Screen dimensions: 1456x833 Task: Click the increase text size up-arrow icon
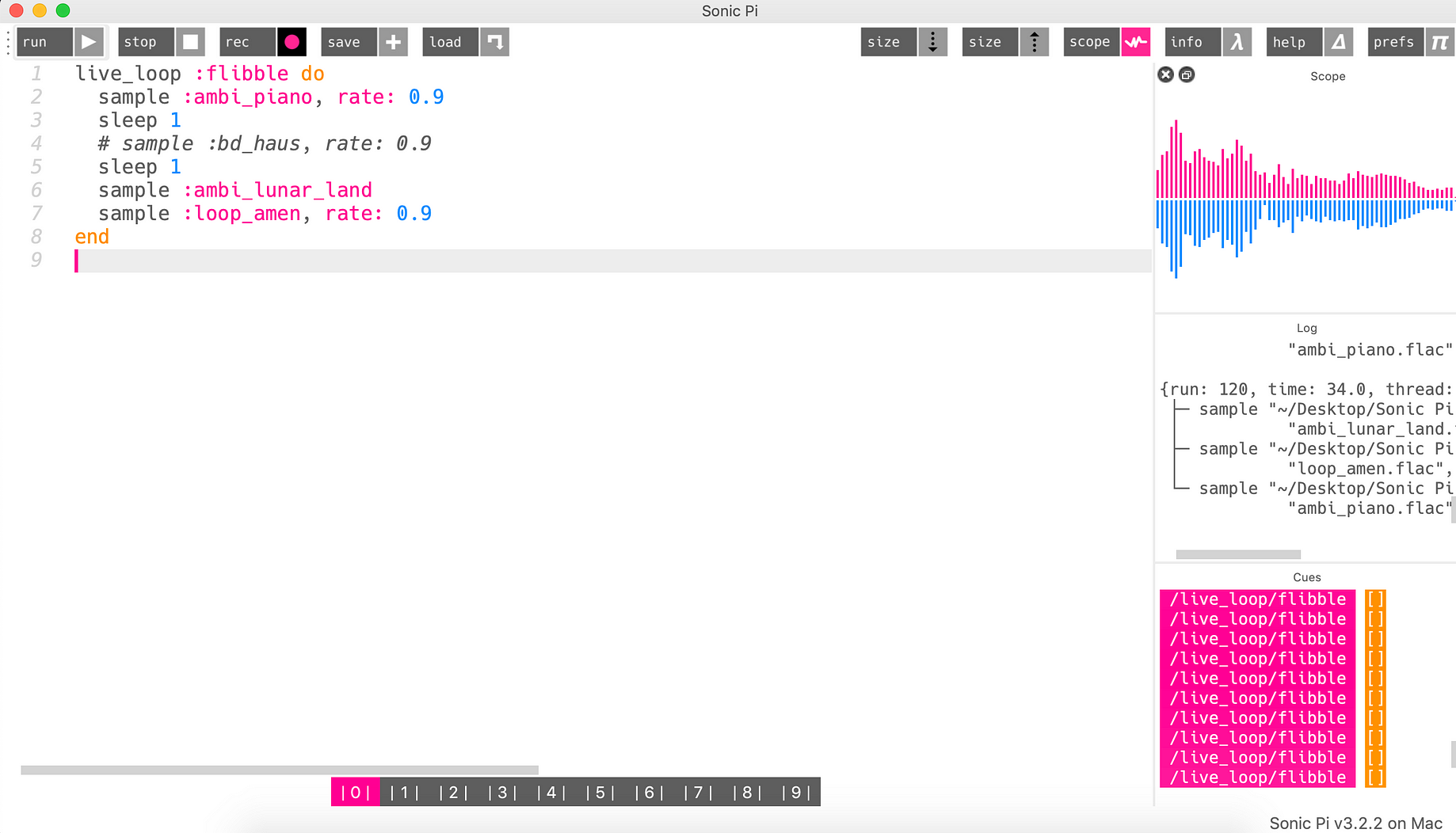(1035, 42)
